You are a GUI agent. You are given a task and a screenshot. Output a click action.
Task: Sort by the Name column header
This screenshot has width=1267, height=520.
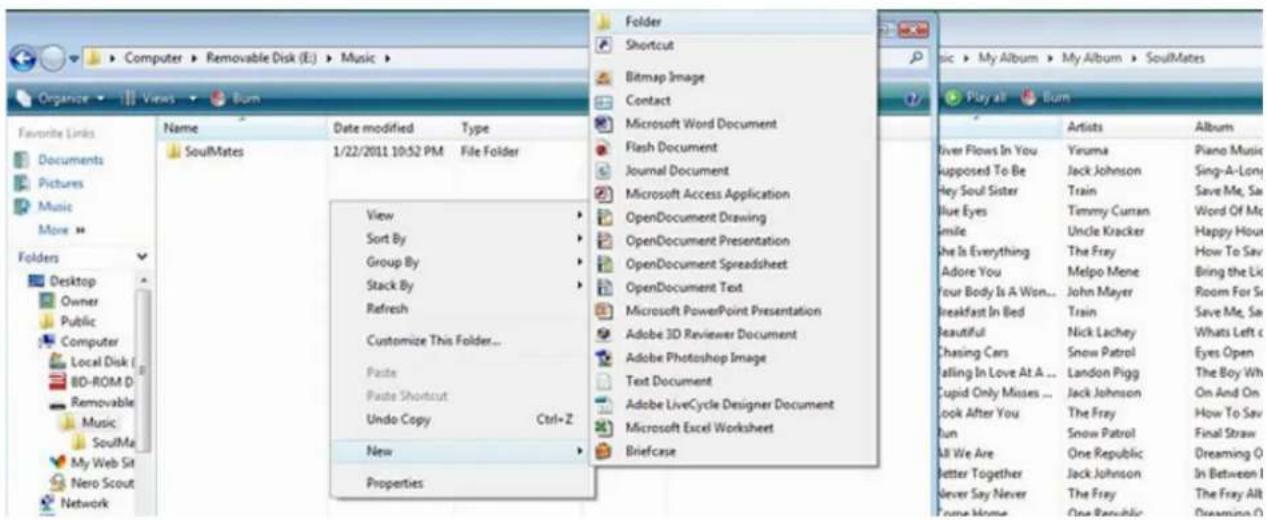[243, 129]
